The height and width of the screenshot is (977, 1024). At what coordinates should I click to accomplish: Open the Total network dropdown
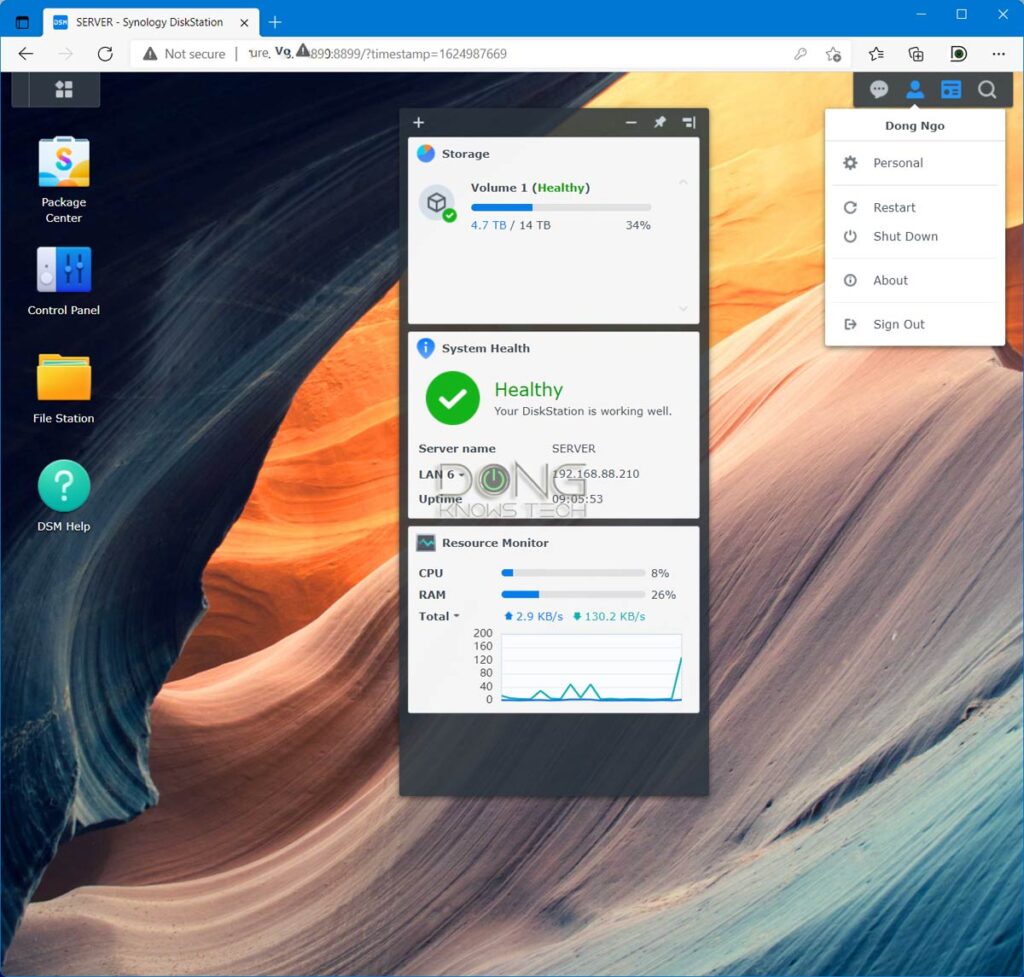pos(439,616)
